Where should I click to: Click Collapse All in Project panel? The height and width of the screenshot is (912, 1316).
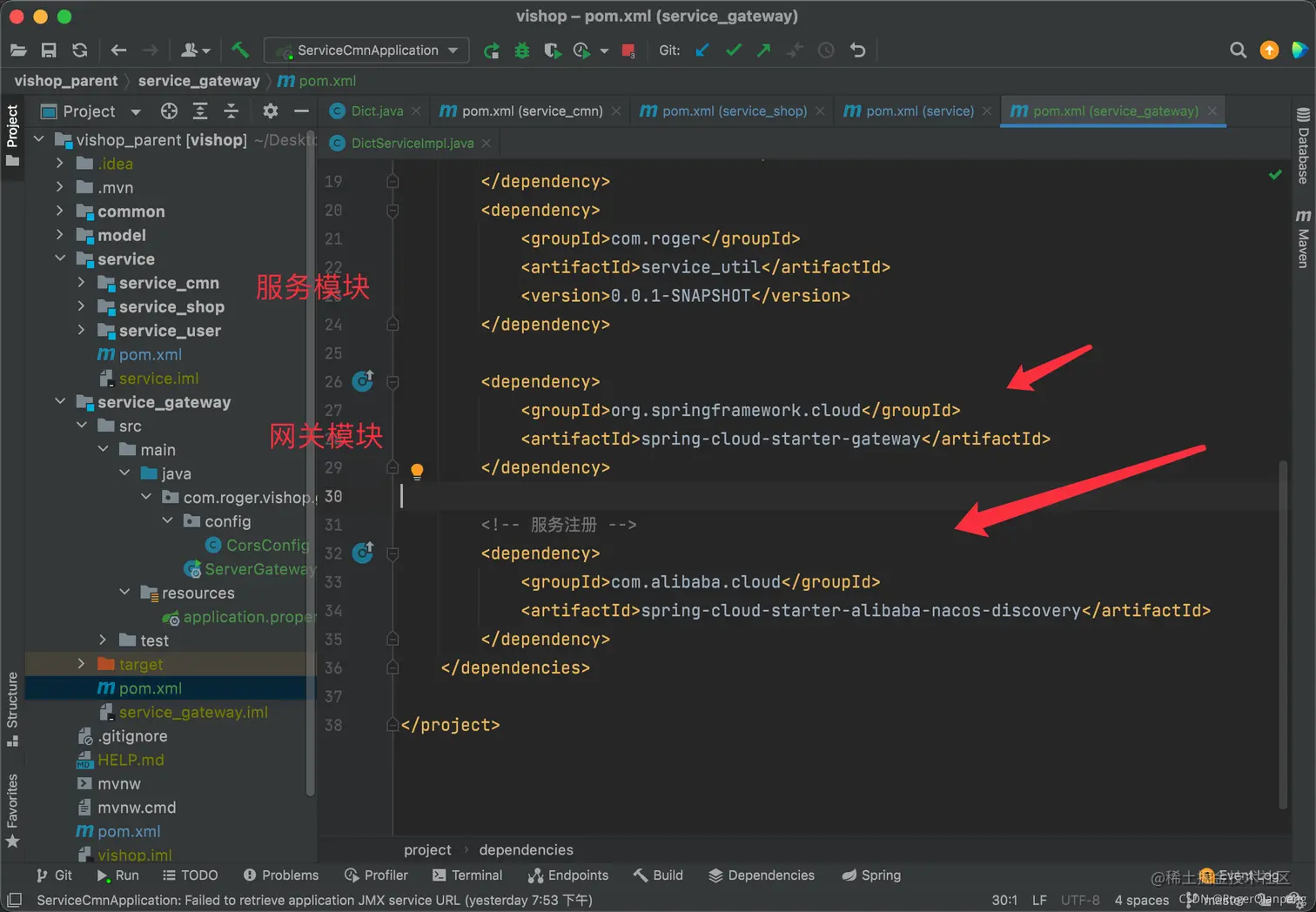pos(232,111)
